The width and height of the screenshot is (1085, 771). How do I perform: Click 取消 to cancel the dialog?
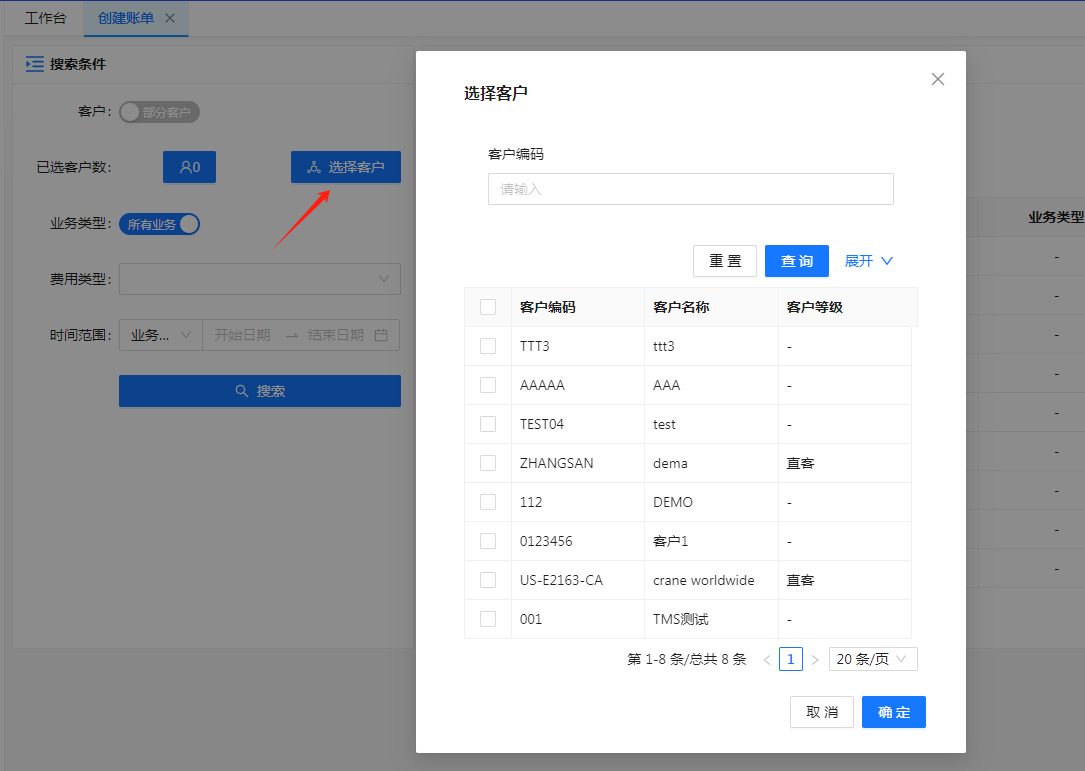pos(821,712)
